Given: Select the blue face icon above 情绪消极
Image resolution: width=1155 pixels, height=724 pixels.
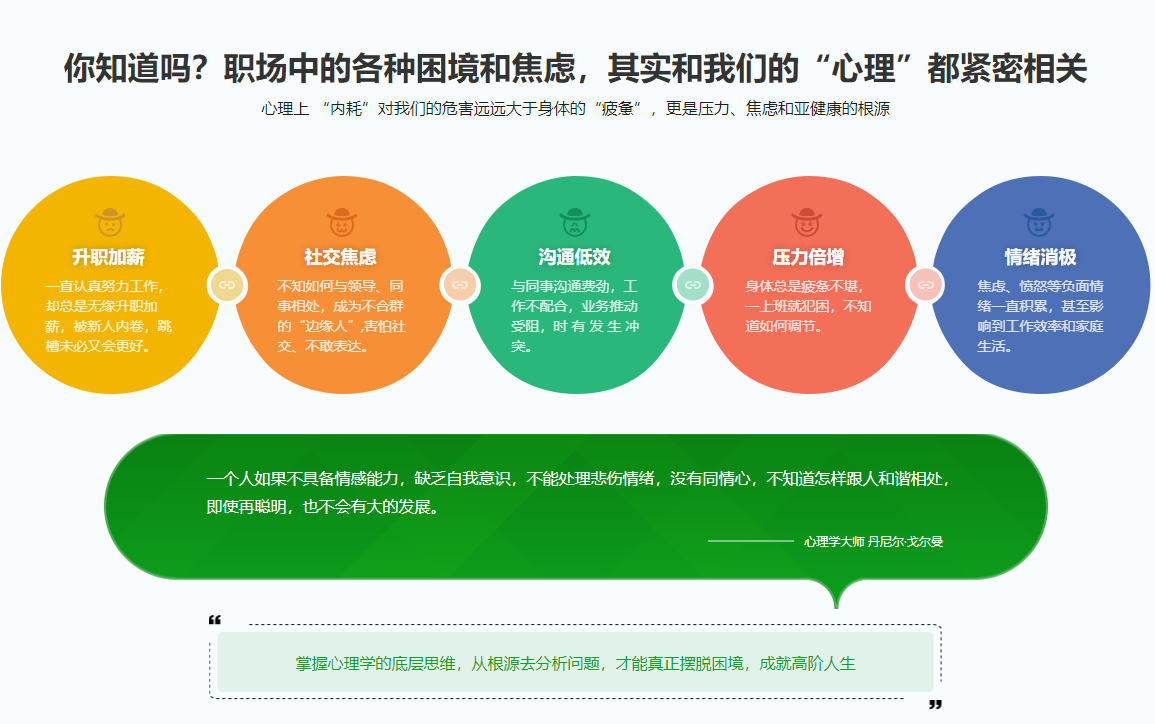Looking at the screenshot, I should (1040, 222).
